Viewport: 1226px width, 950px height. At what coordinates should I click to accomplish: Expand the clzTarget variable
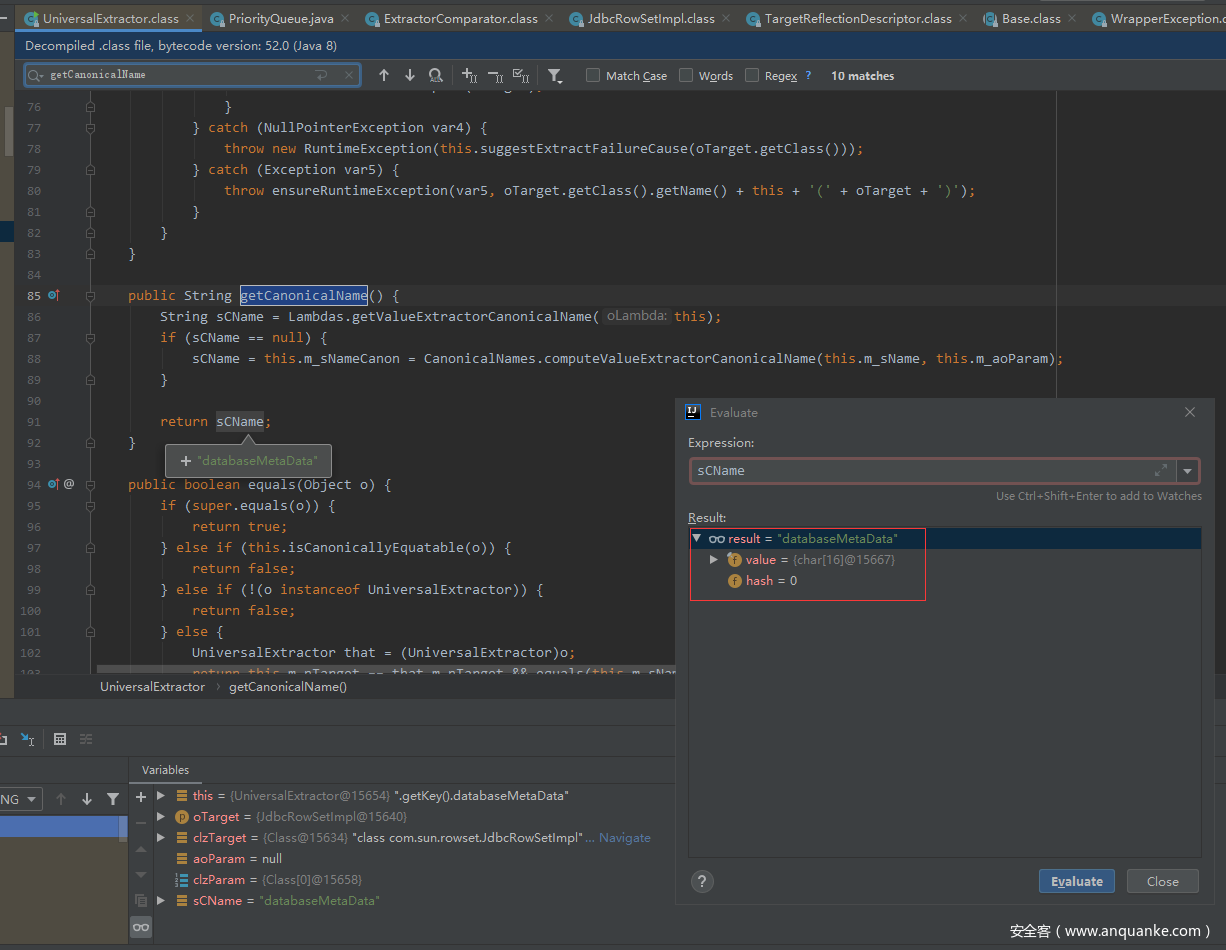click(161, 838)
